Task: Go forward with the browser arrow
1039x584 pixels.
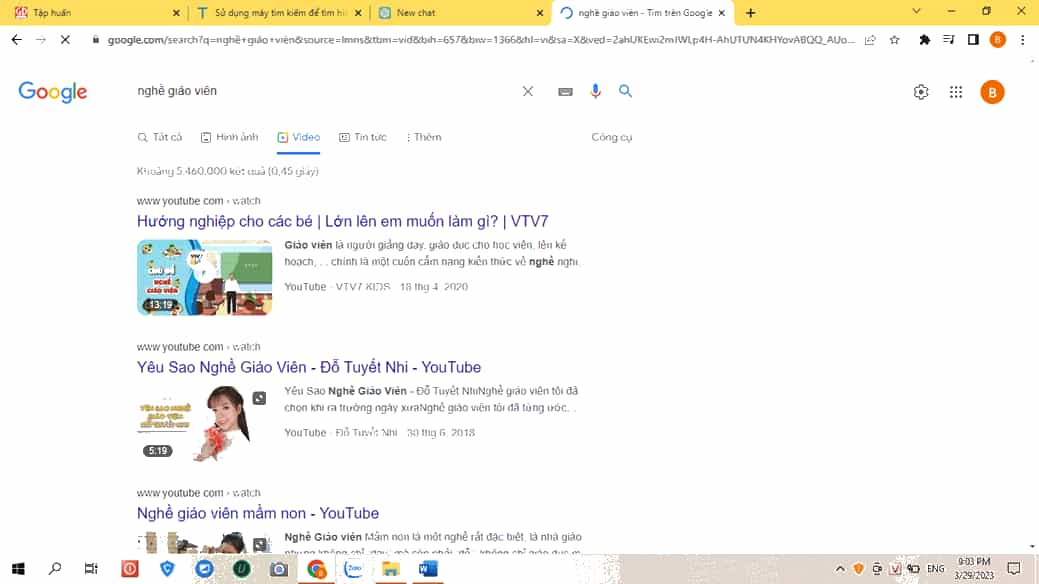Action: 40,40
